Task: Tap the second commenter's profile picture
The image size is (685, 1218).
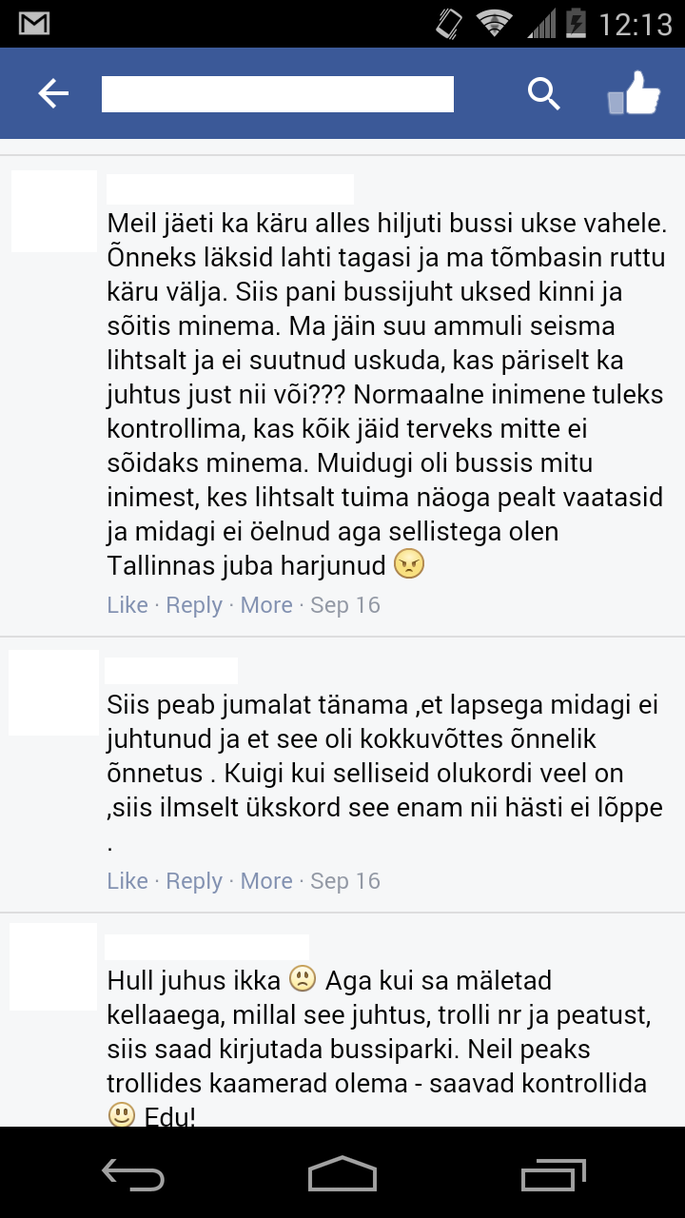Action: (54, 692)
